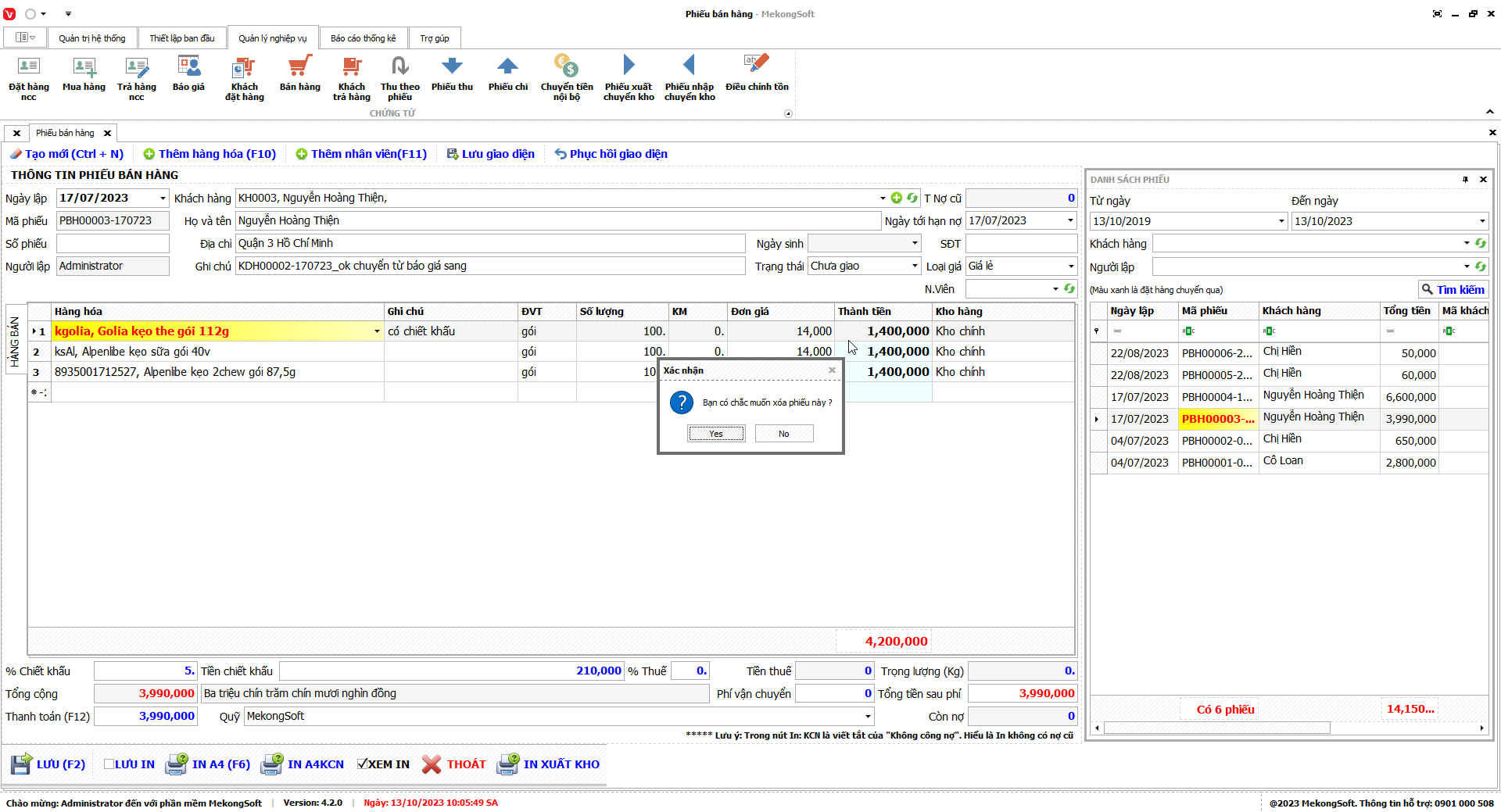
Task: Select the Bán hàng cart icon
Action: tap(299, 67)
